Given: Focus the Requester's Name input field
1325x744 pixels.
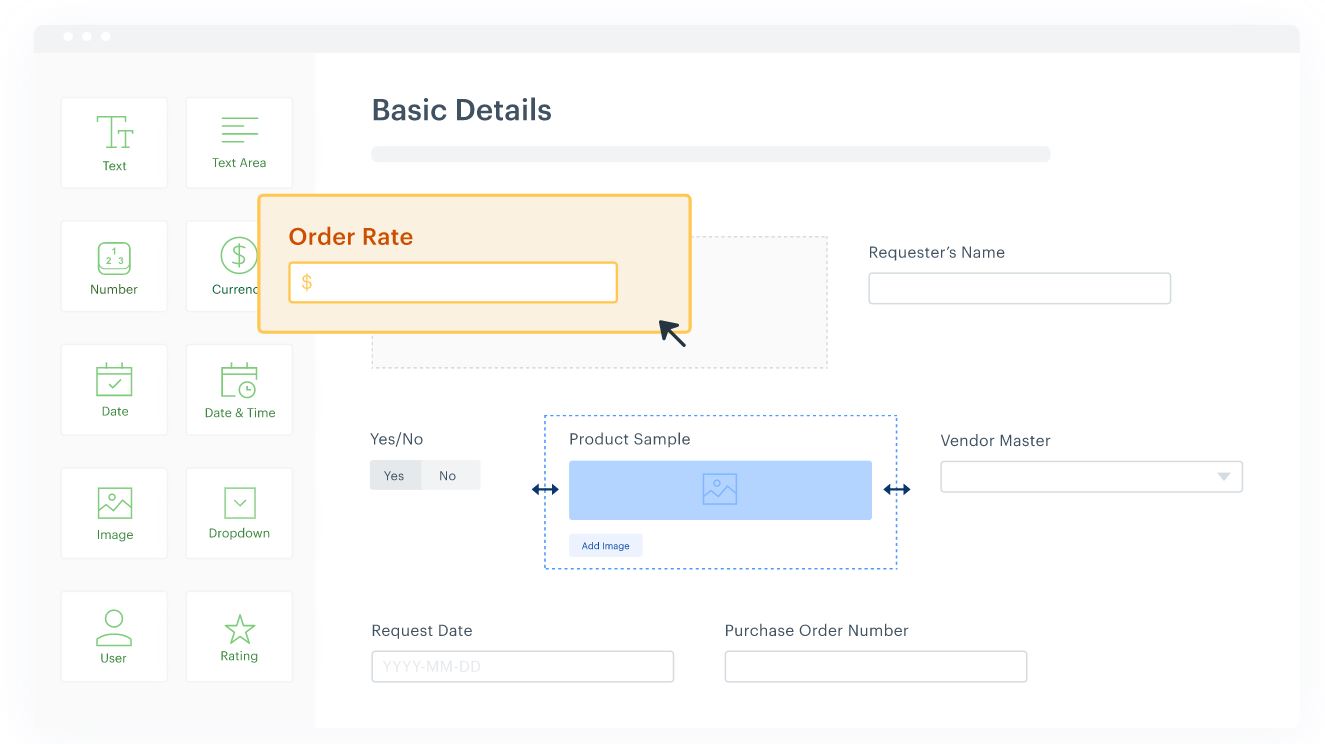Looking at the screenshot, I should pyautogui.click(x=1019, y=288).
